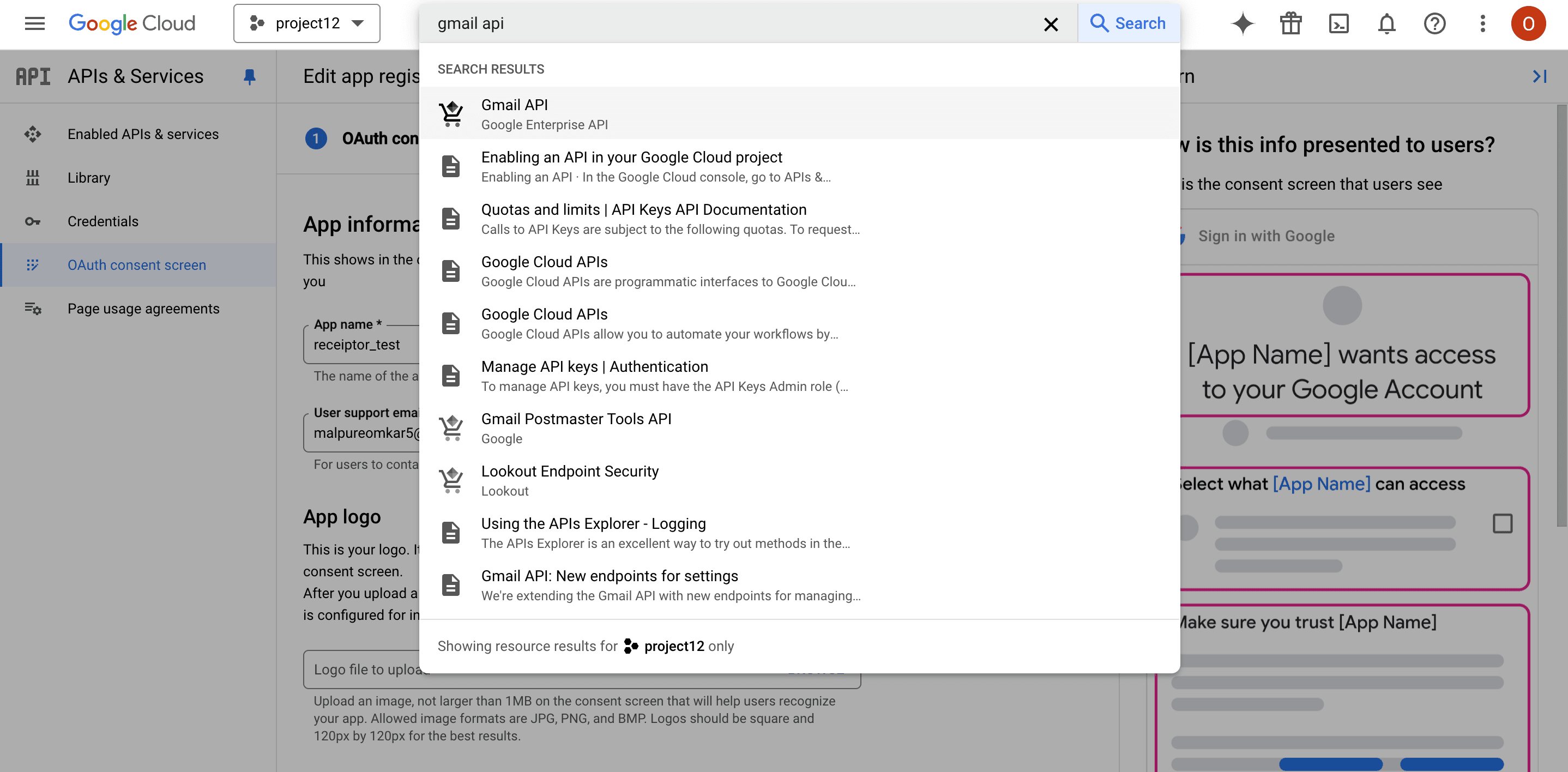Open the help question mark icon
Image resolution: width=1568 pixels, height=772 pixels.
click(1434, 24)
